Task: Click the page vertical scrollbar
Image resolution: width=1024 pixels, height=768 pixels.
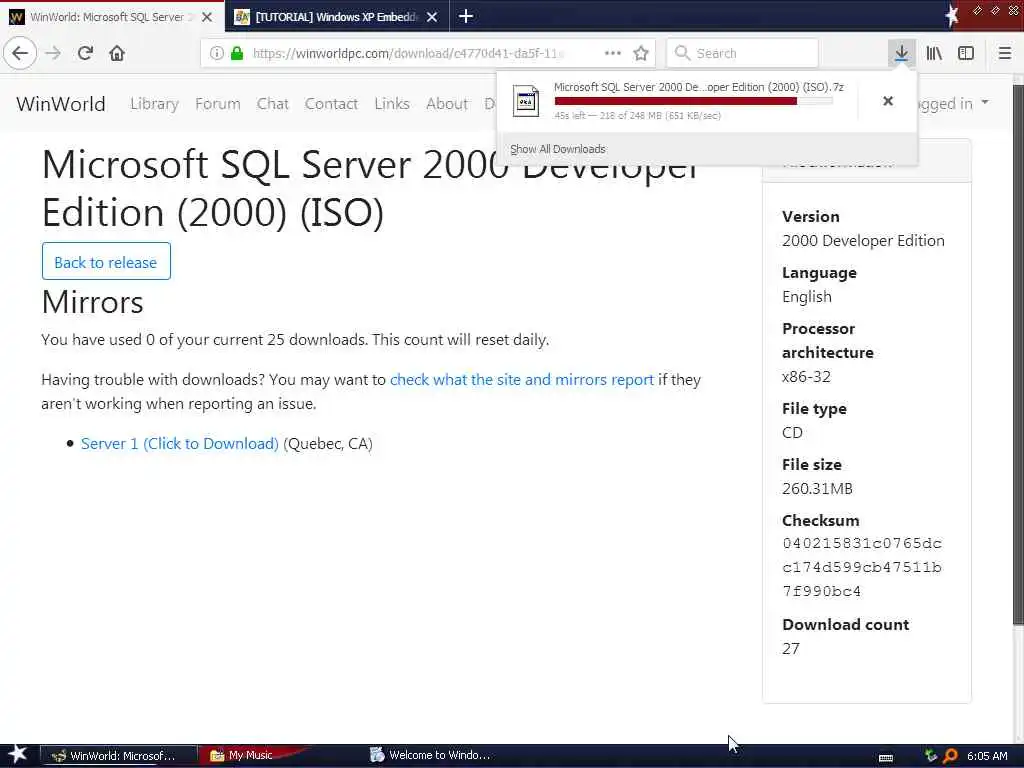Action: click(x=1017, y=353)
